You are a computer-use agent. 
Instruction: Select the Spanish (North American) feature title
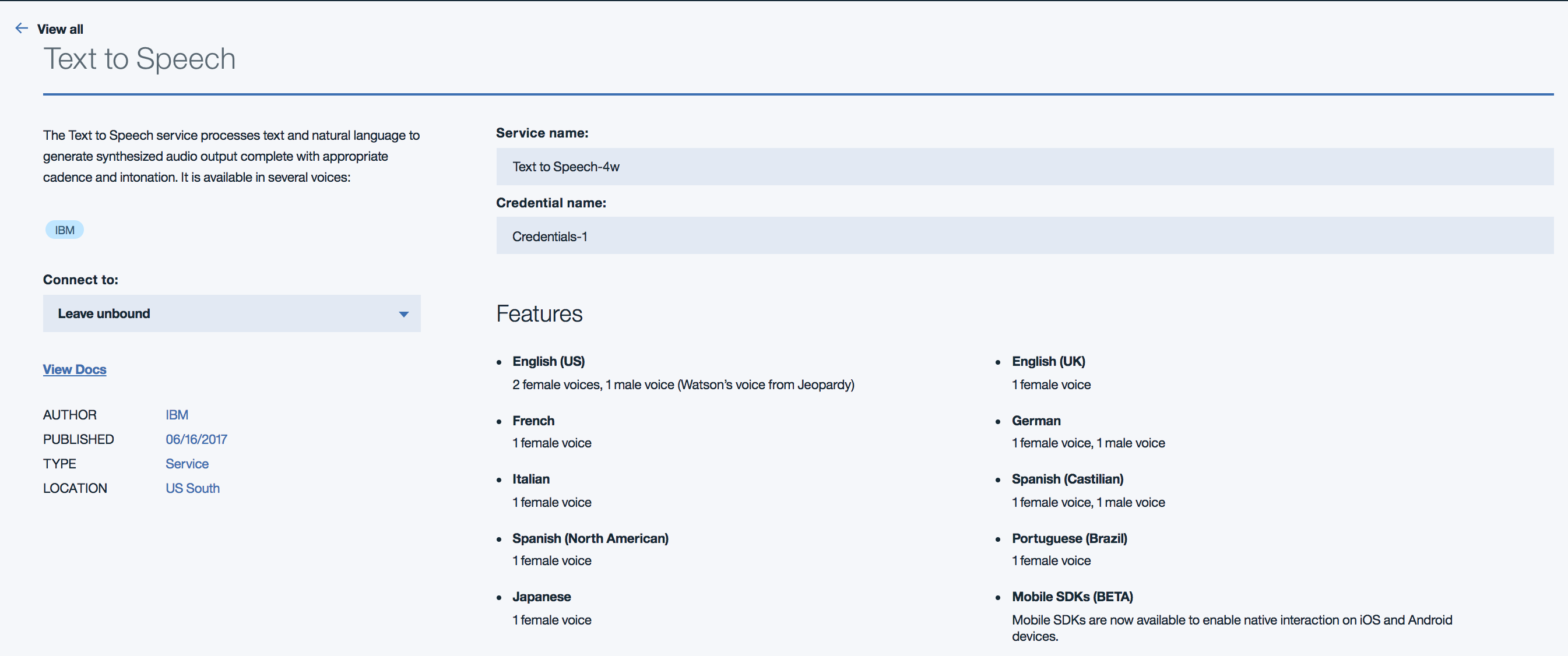click(590, 538)
